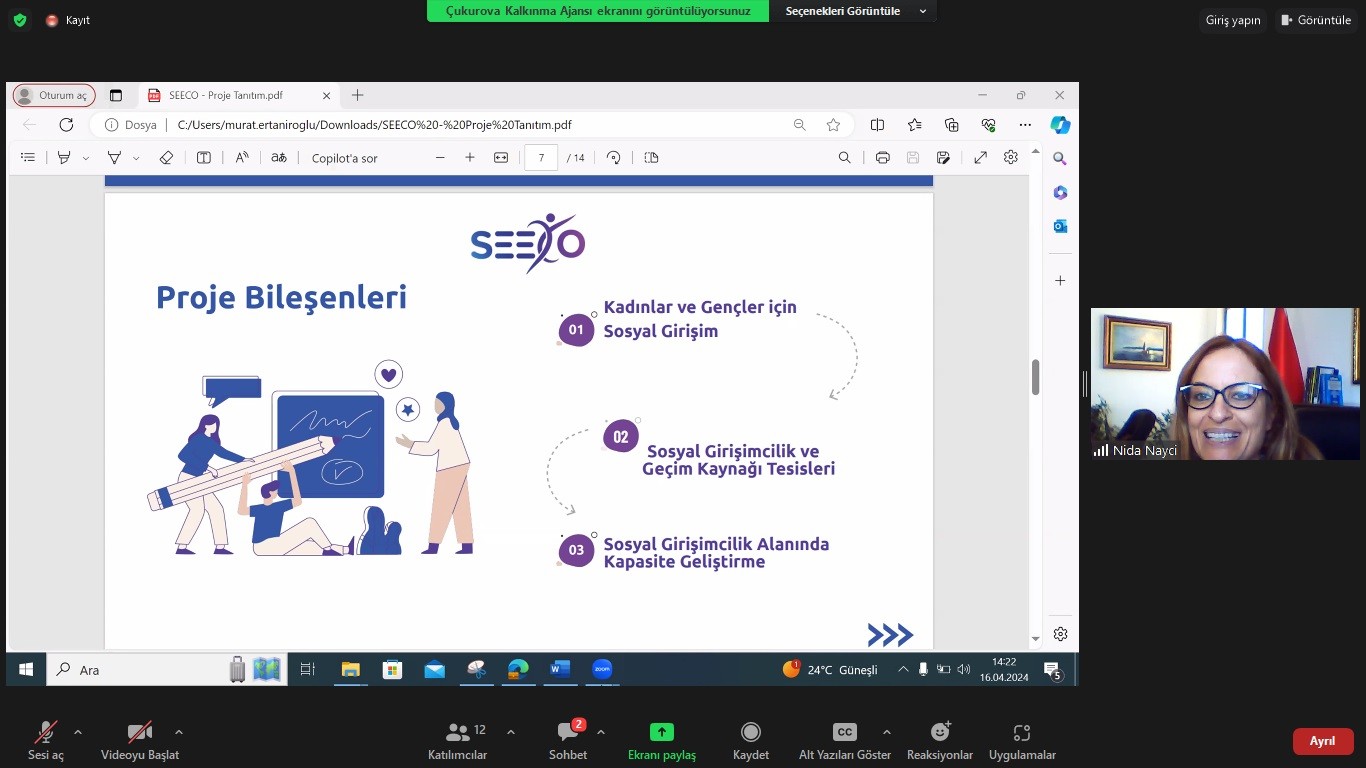
Task: Click the zoom magnifier in address bar
Action: coord(800,125)
